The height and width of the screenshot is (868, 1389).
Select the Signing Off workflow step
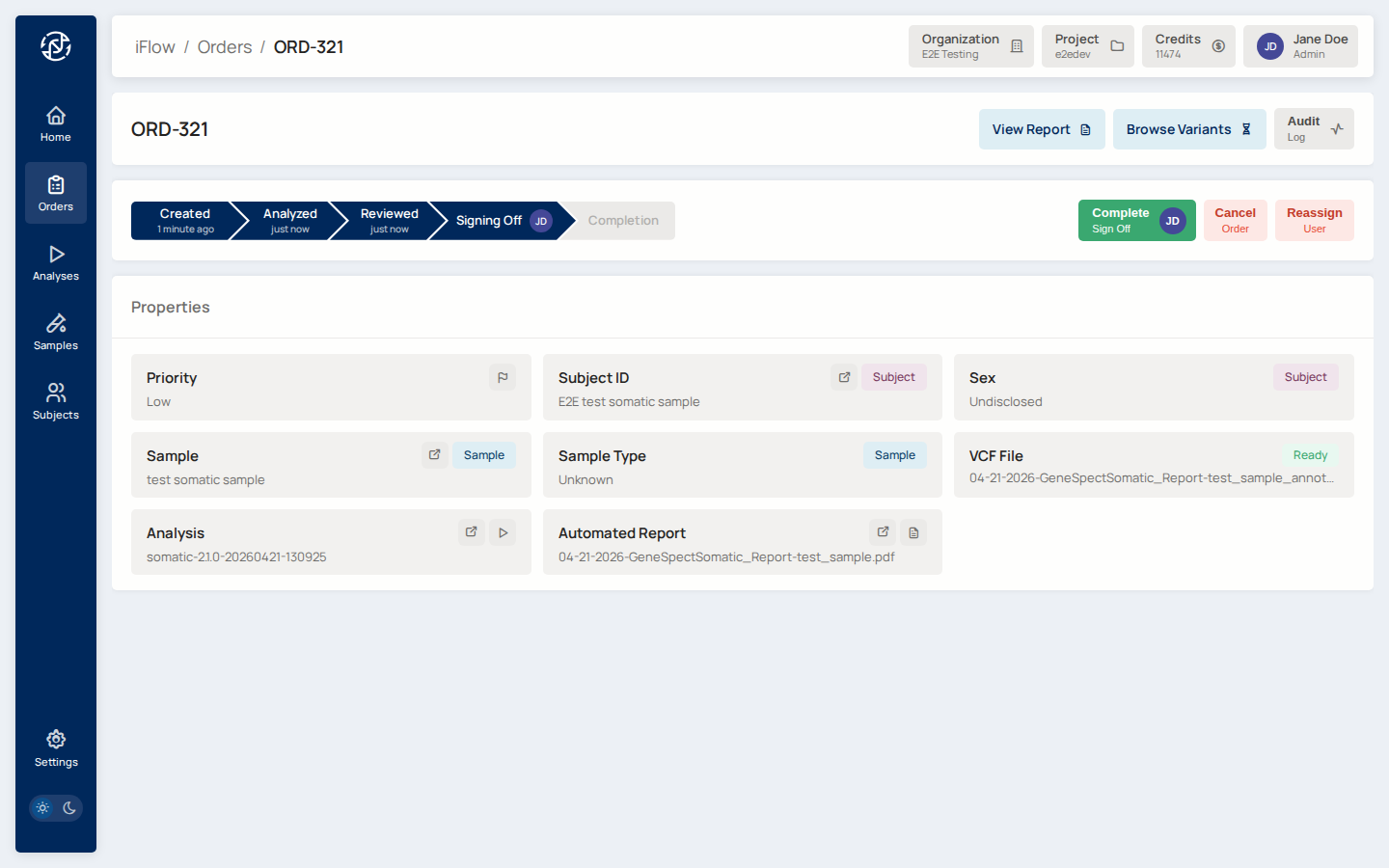pos(494,221)
